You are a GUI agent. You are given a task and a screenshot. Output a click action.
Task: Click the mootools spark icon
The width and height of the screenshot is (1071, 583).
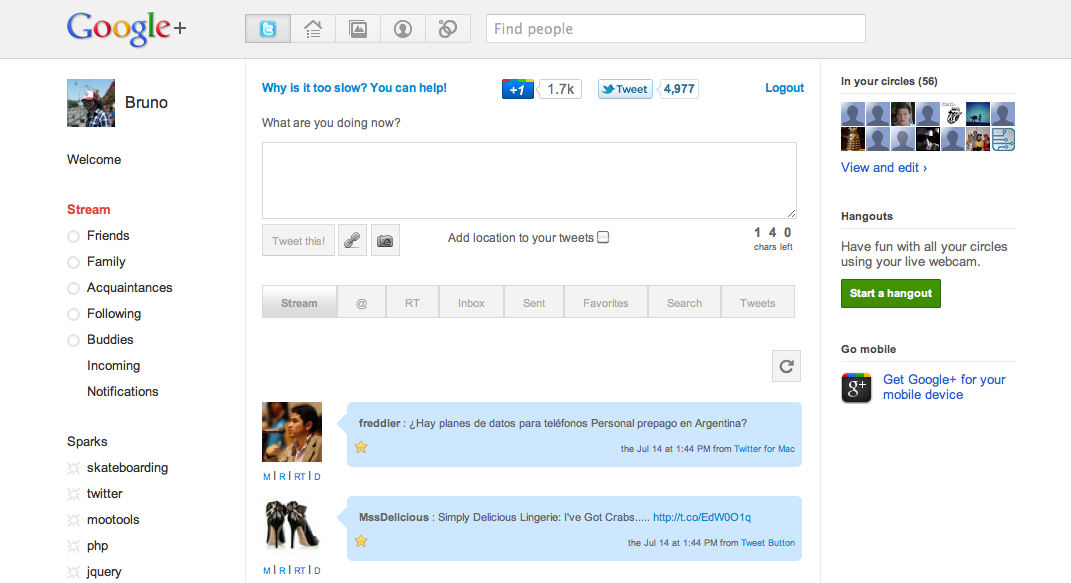click(73, 520)
